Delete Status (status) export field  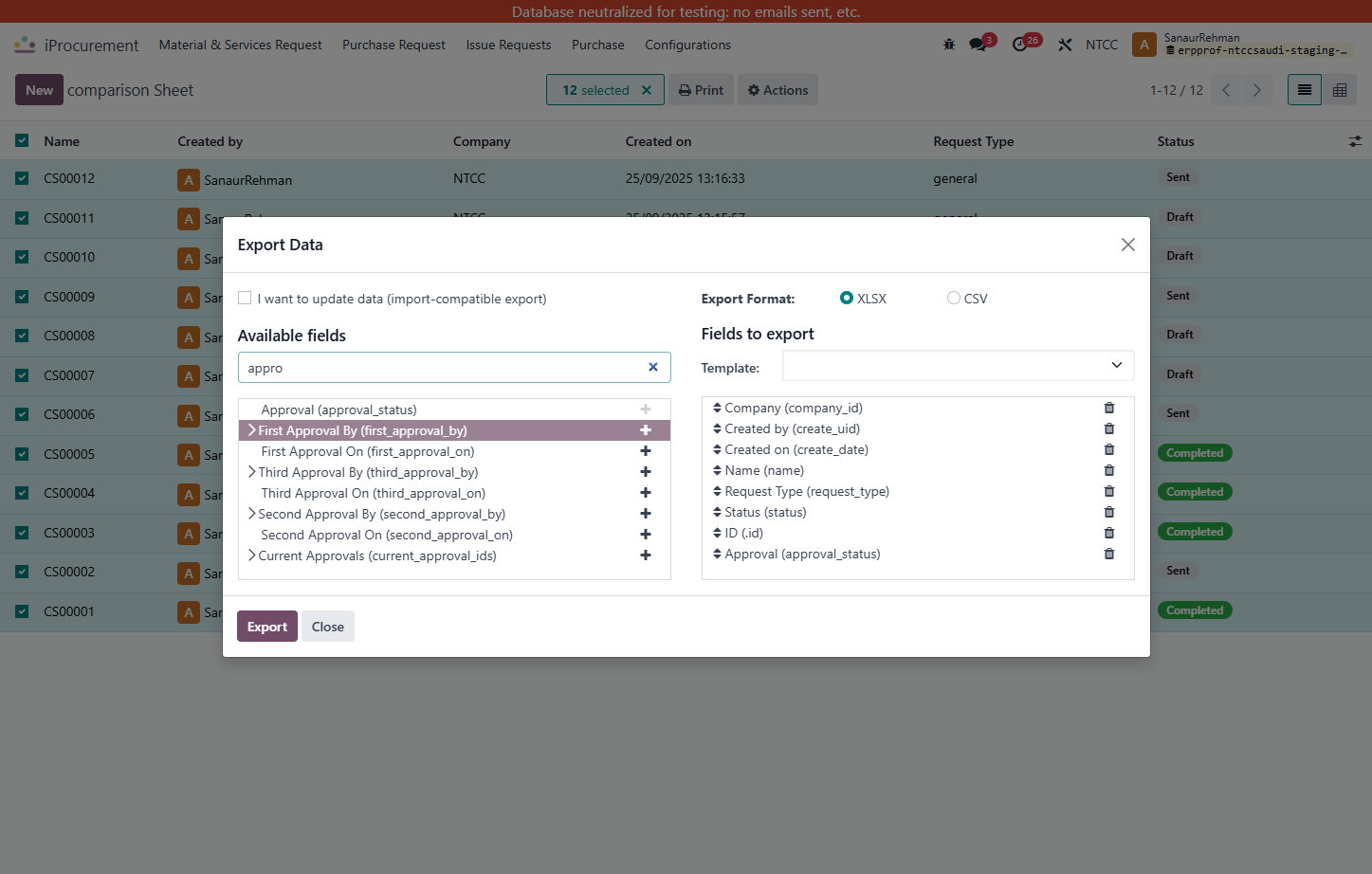1109,512
